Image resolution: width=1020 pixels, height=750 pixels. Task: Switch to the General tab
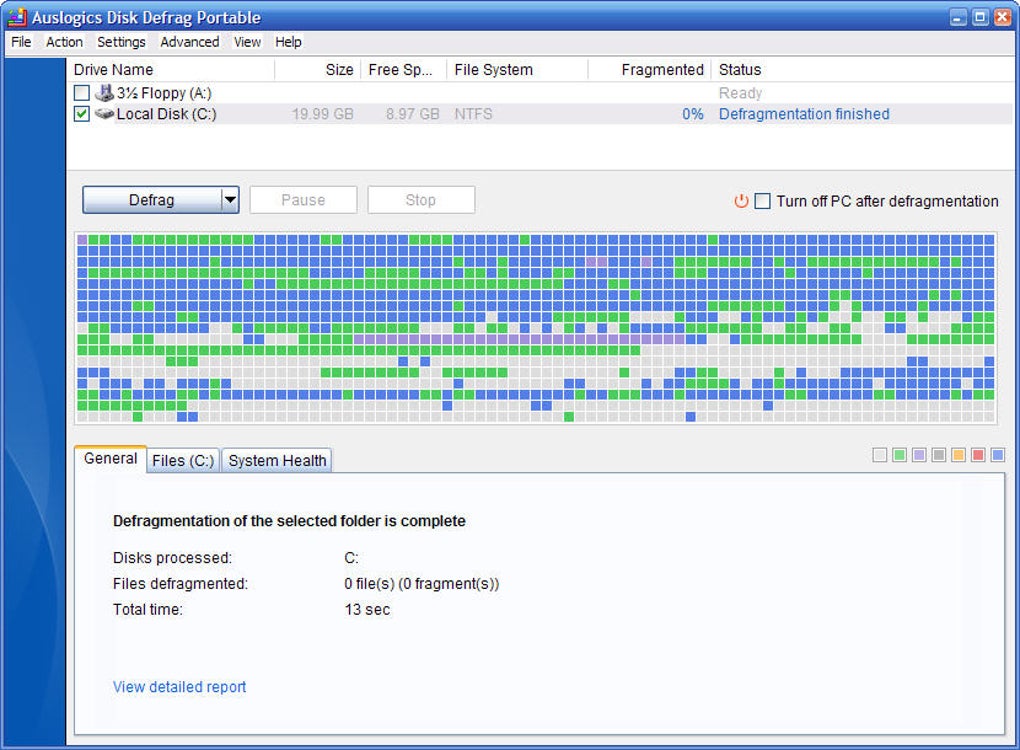(111, 459)
